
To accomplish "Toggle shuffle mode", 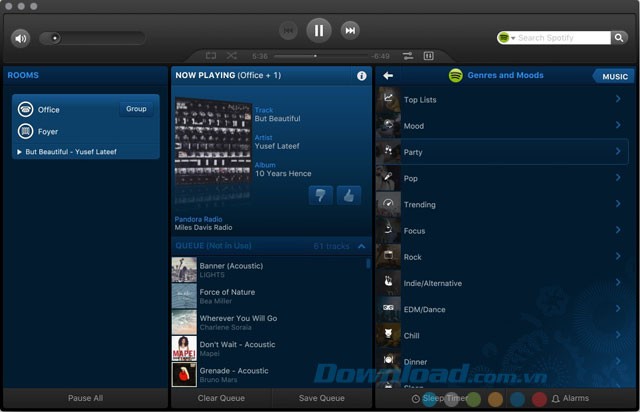I will click(231, 56).
